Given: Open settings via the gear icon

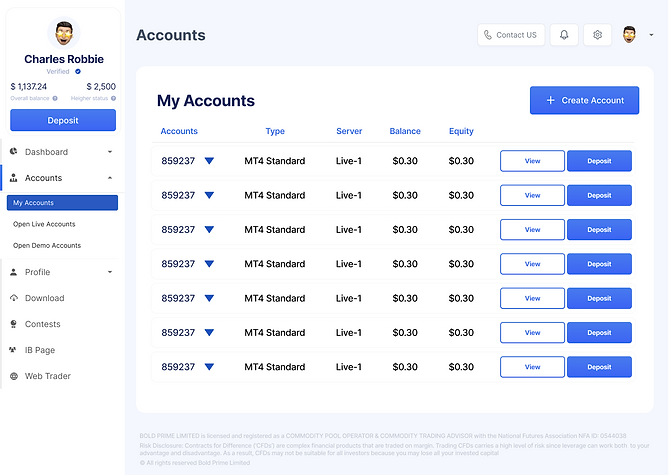Looking at the screenshot, I should click(598, 35).
